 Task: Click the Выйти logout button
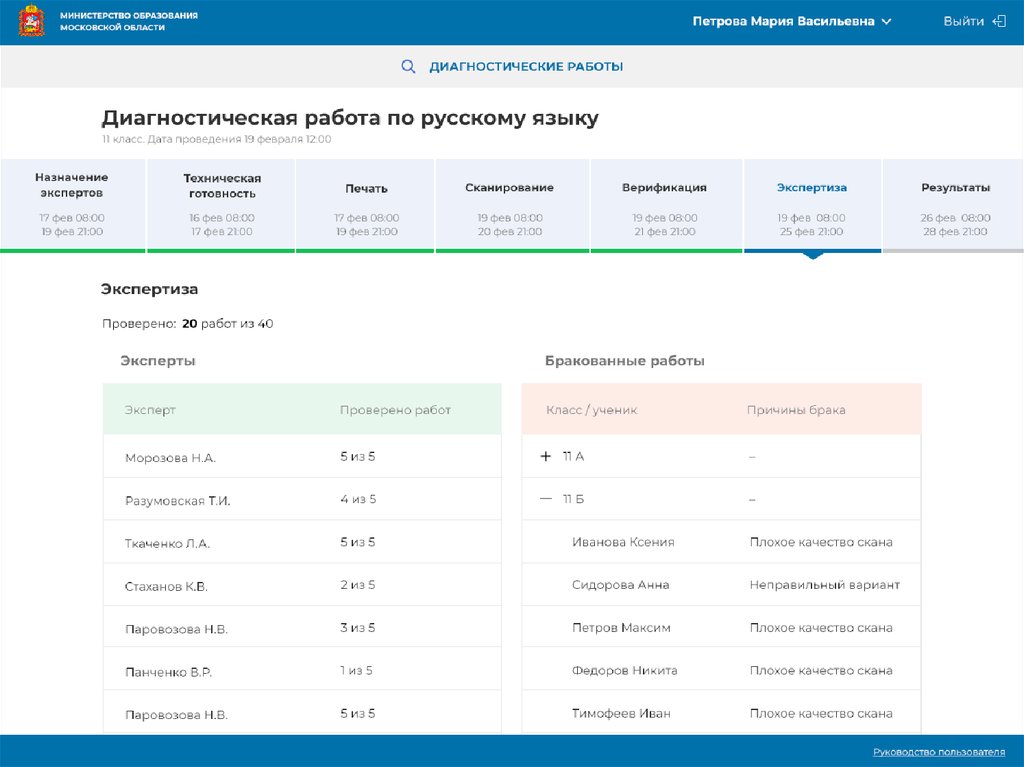tap(963, 21)
